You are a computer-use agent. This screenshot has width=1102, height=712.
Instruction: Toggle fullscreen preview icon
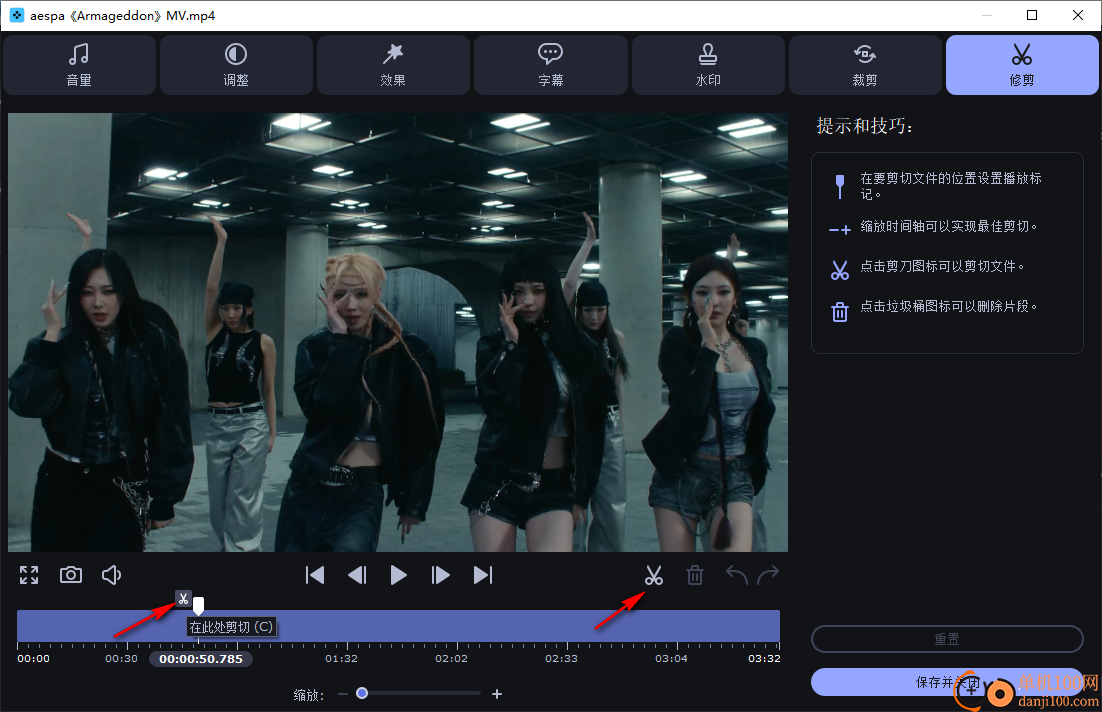[x=29, y=575]
